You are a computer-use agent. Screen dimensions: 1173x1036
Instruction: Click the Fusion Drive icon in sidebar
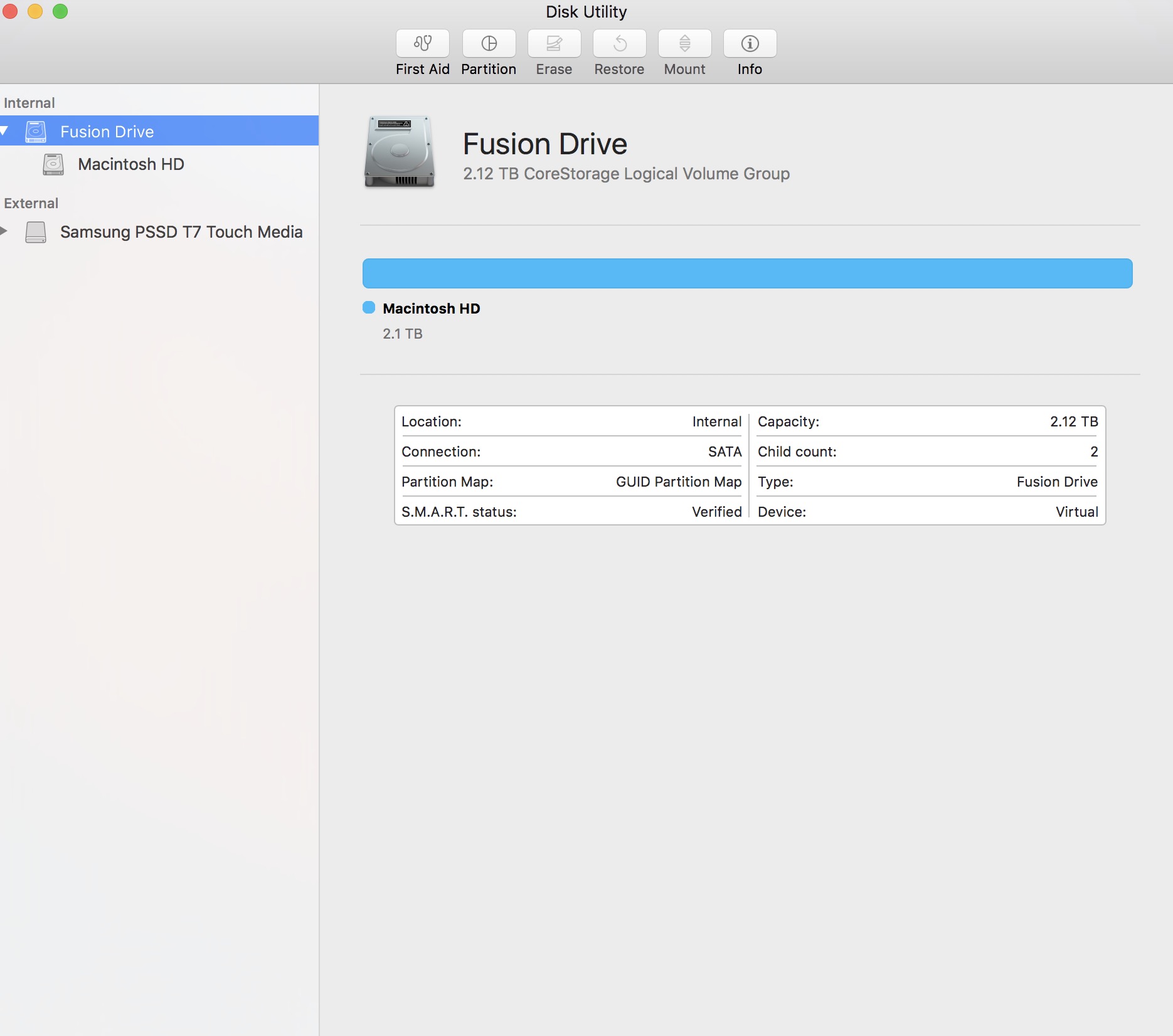pos(36,132)
